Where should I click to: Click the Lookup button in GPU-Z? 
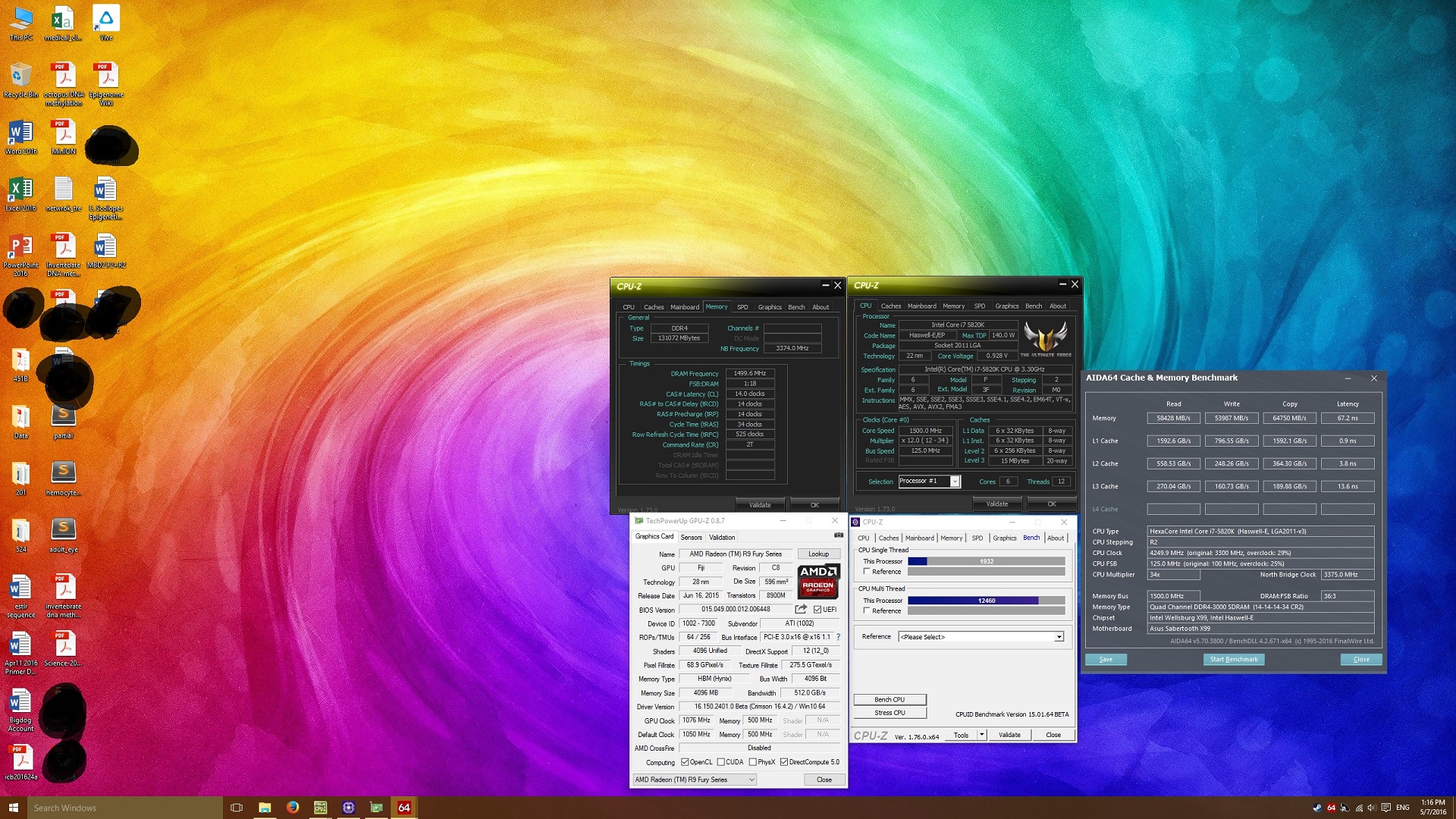pos(818,554)
